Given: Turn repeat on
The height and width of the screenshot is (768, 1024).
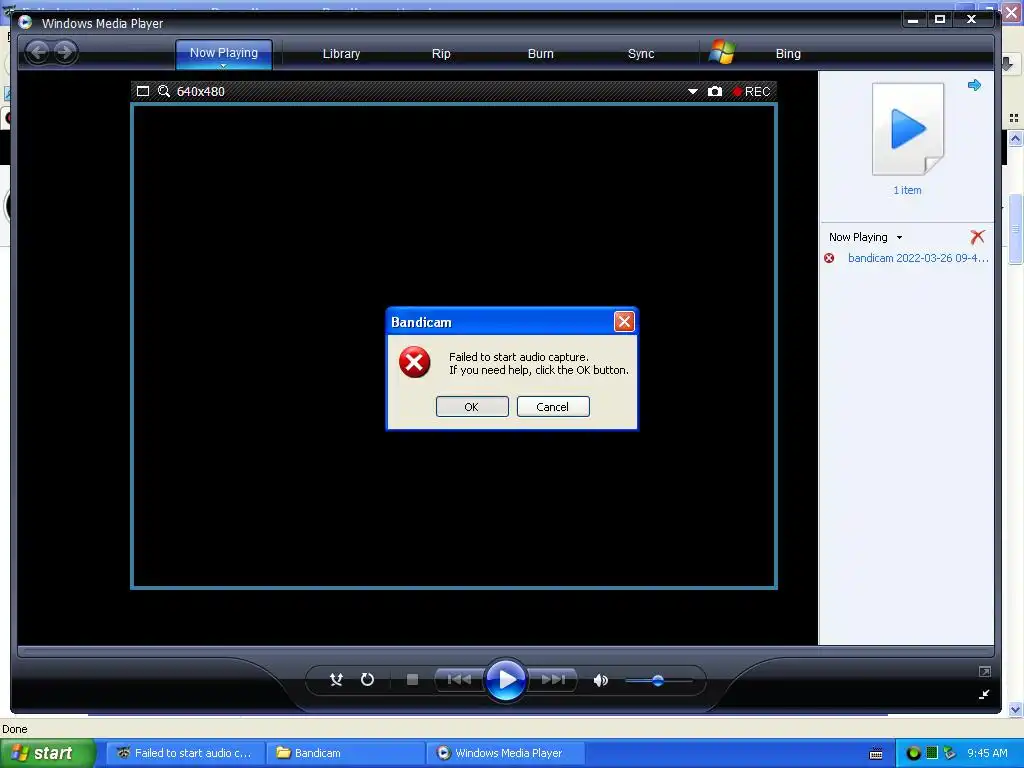Looking at the screenshot, I should (x=367, y=680).
